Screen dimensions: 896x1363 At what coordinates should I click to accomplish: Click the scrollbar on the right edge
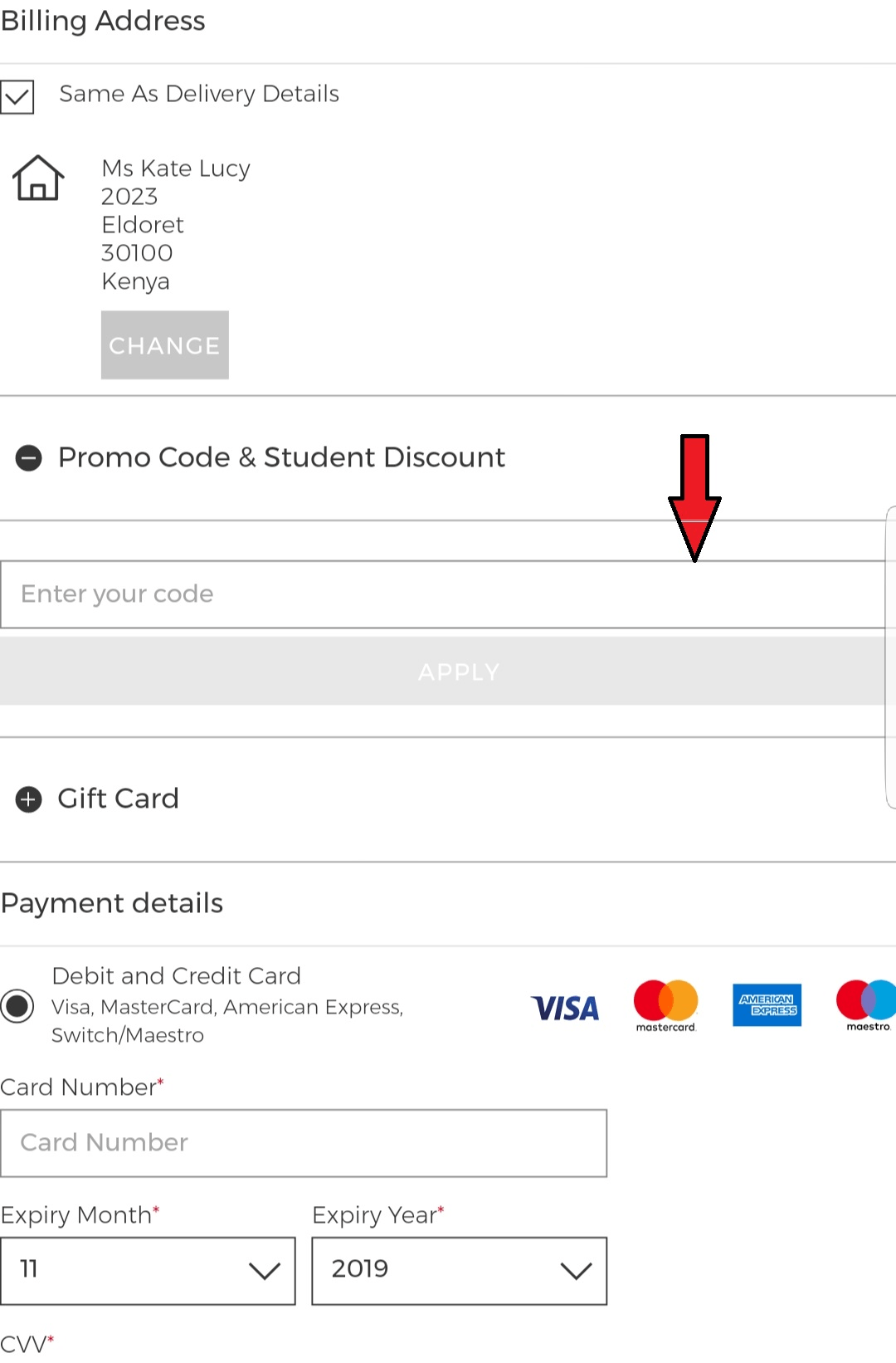tap(891, 657)
